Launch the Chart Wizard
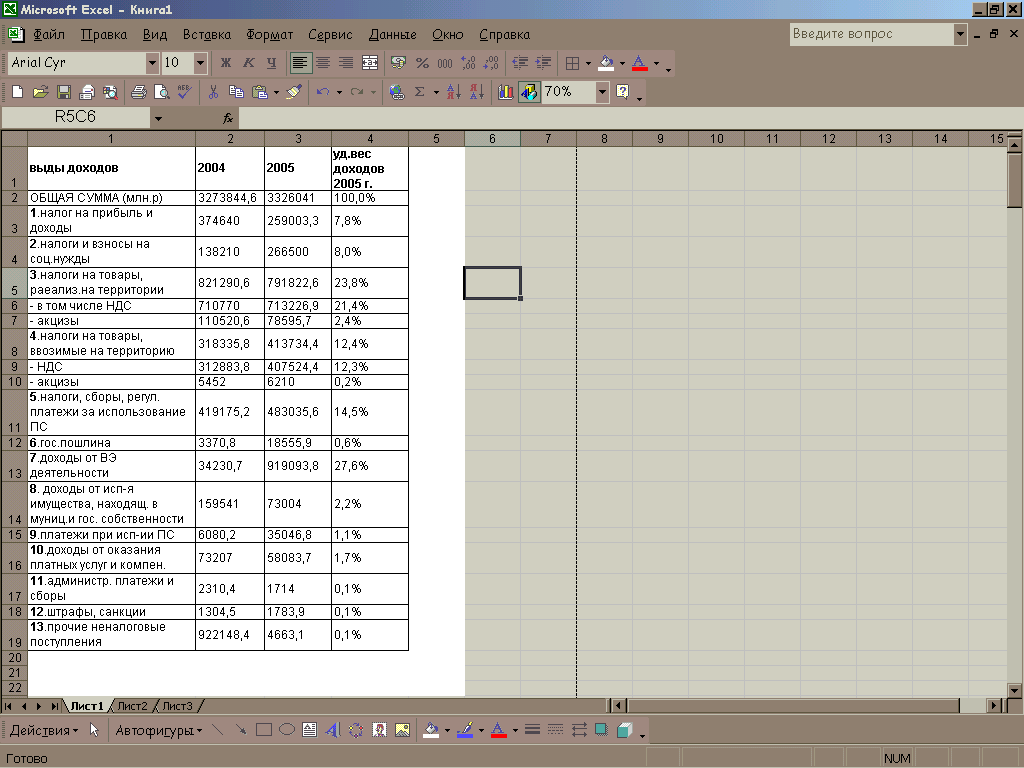 click(x=505, y=92)
